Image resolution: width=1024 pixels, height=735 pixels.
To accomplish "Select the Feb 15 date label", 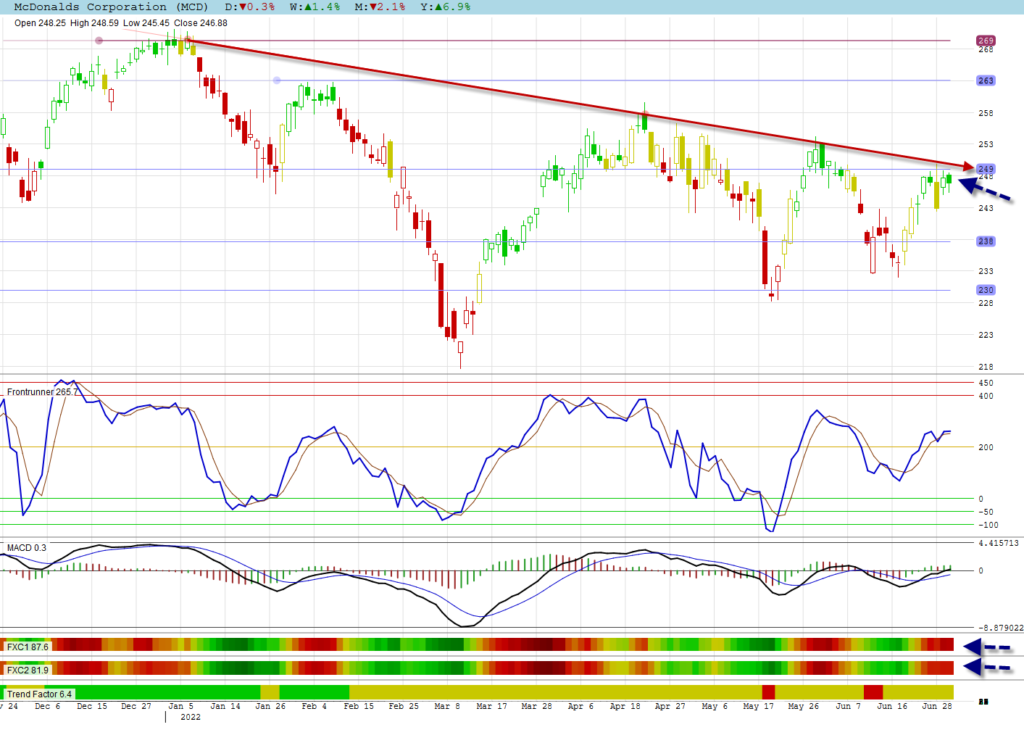I will pyautogui.click(x=359, y=706).
